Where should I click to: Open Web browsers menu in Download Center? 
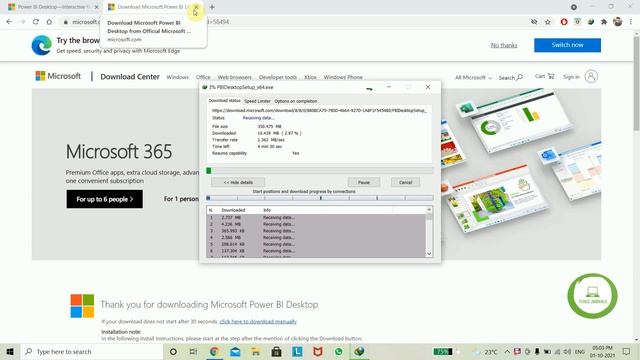[235, 77]
